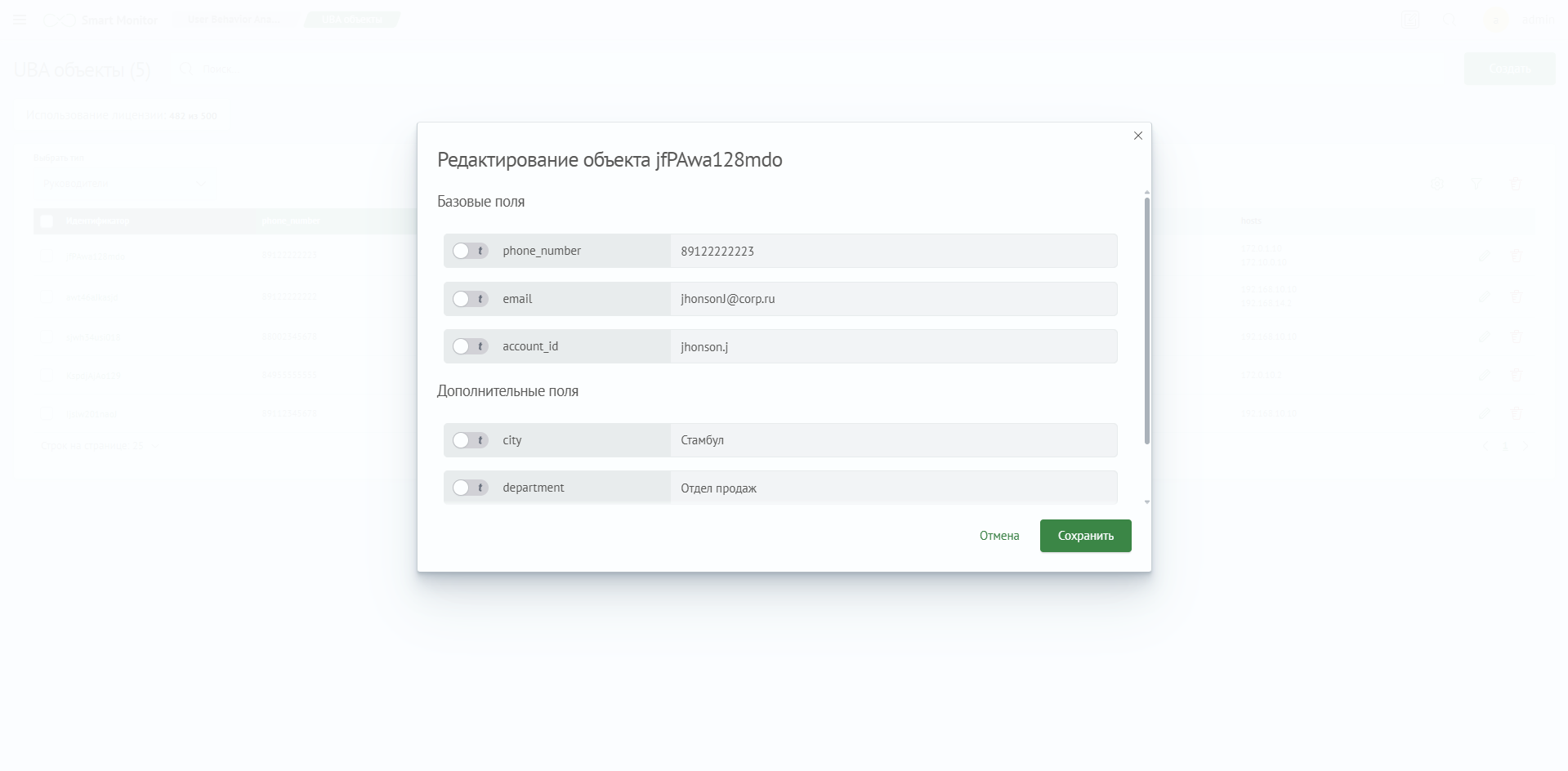Save changes with Сохранить button
1568x771 pixels.
tap(1085, 536)
